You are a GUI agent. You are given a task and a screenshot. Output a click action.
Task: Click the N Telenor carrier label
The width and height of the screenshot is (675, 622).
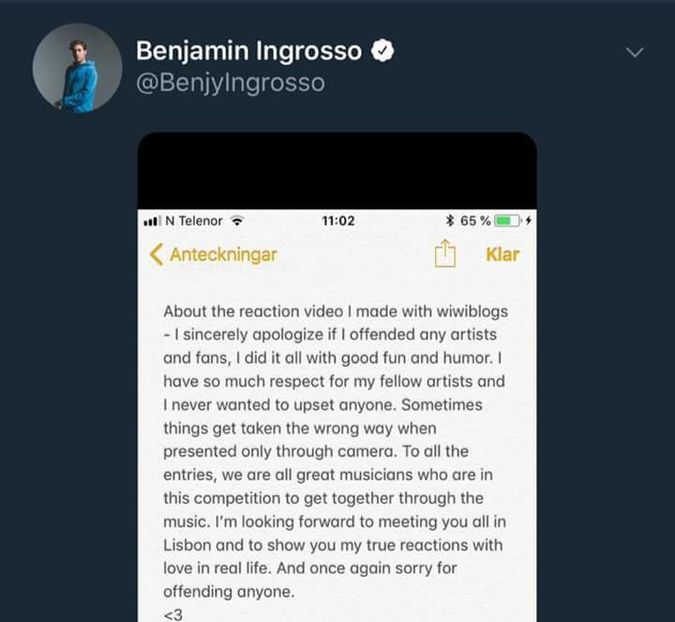click(x=194, y=221)
